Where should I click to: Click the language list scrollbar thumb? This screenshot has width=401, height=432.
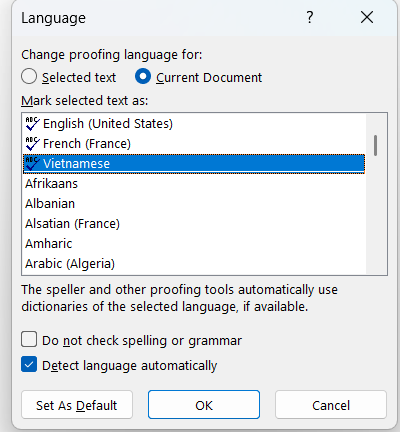[x=376, y=145]
